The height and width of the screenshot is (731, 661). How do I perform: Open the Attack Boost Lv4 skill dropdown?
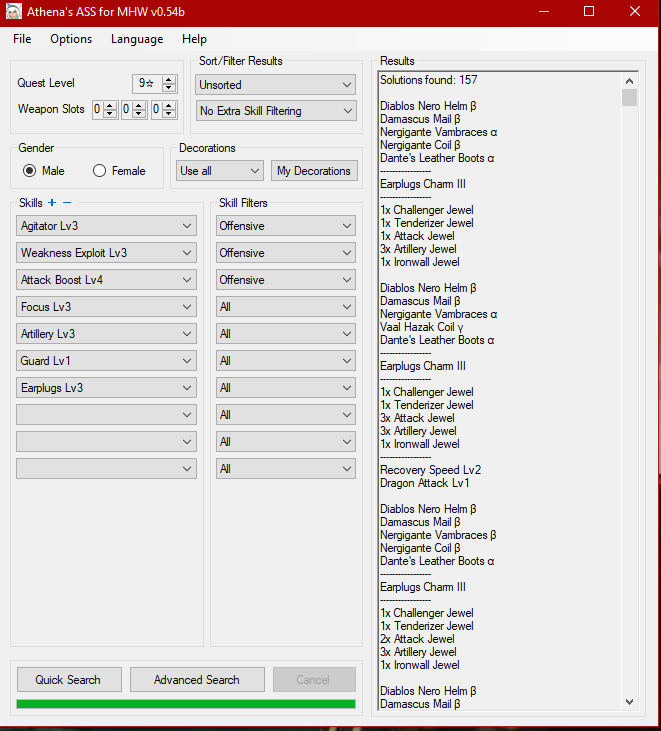106,280
